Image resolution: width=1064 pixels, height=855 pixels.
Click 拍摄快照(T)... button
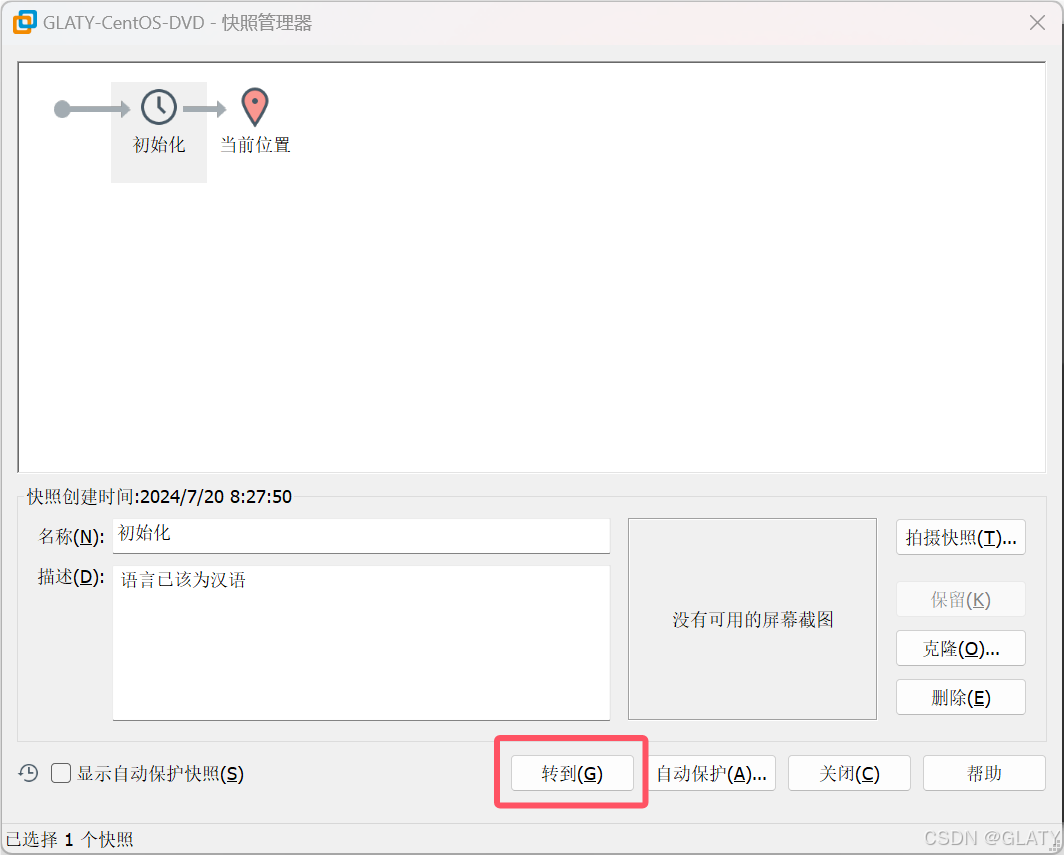(960, 537)
